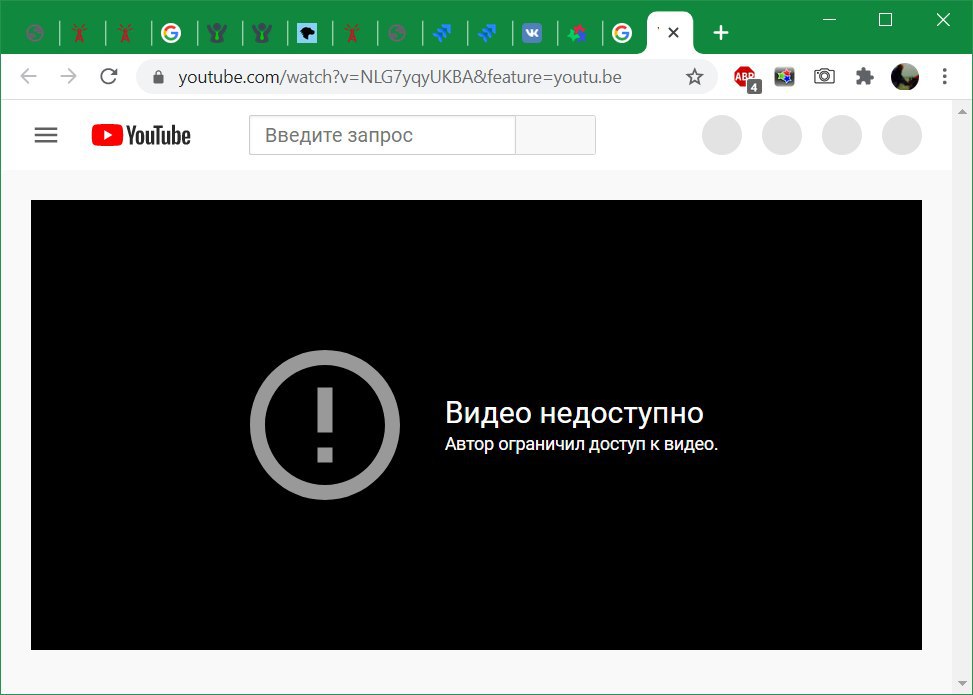Close the active YouTube tab
The image size is (973, 695).
(x=673, y=33)
